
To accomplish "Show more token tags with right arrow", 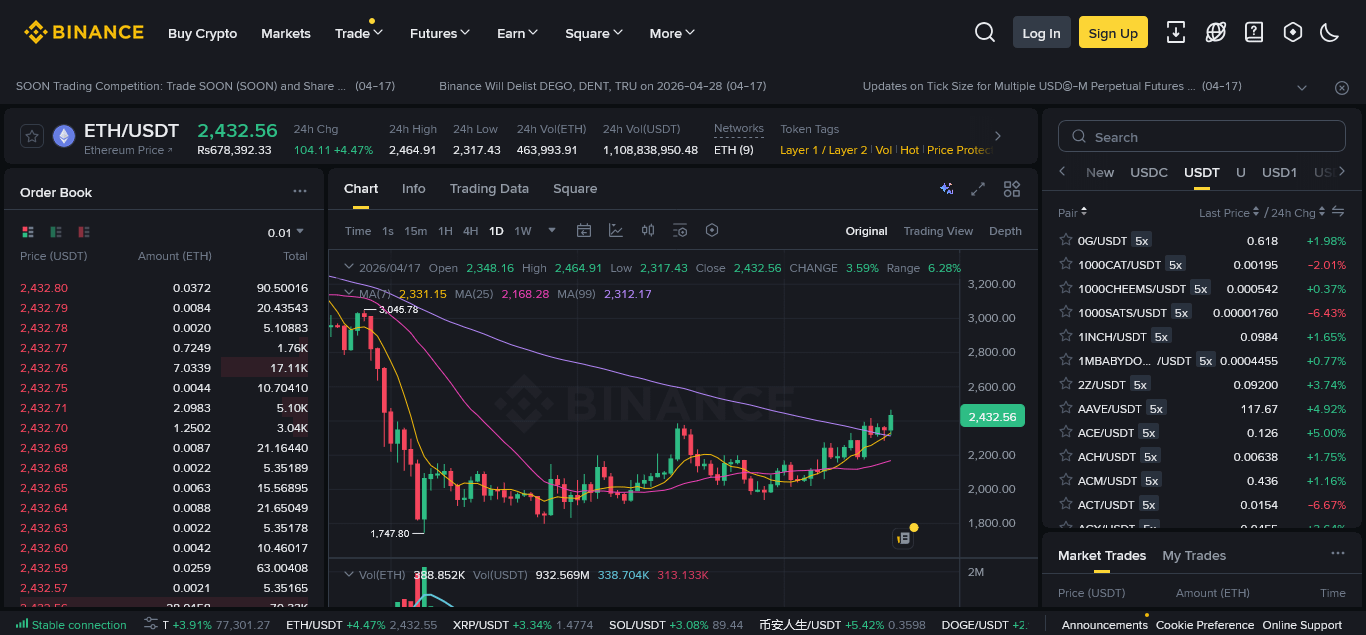I will [997, 136].
